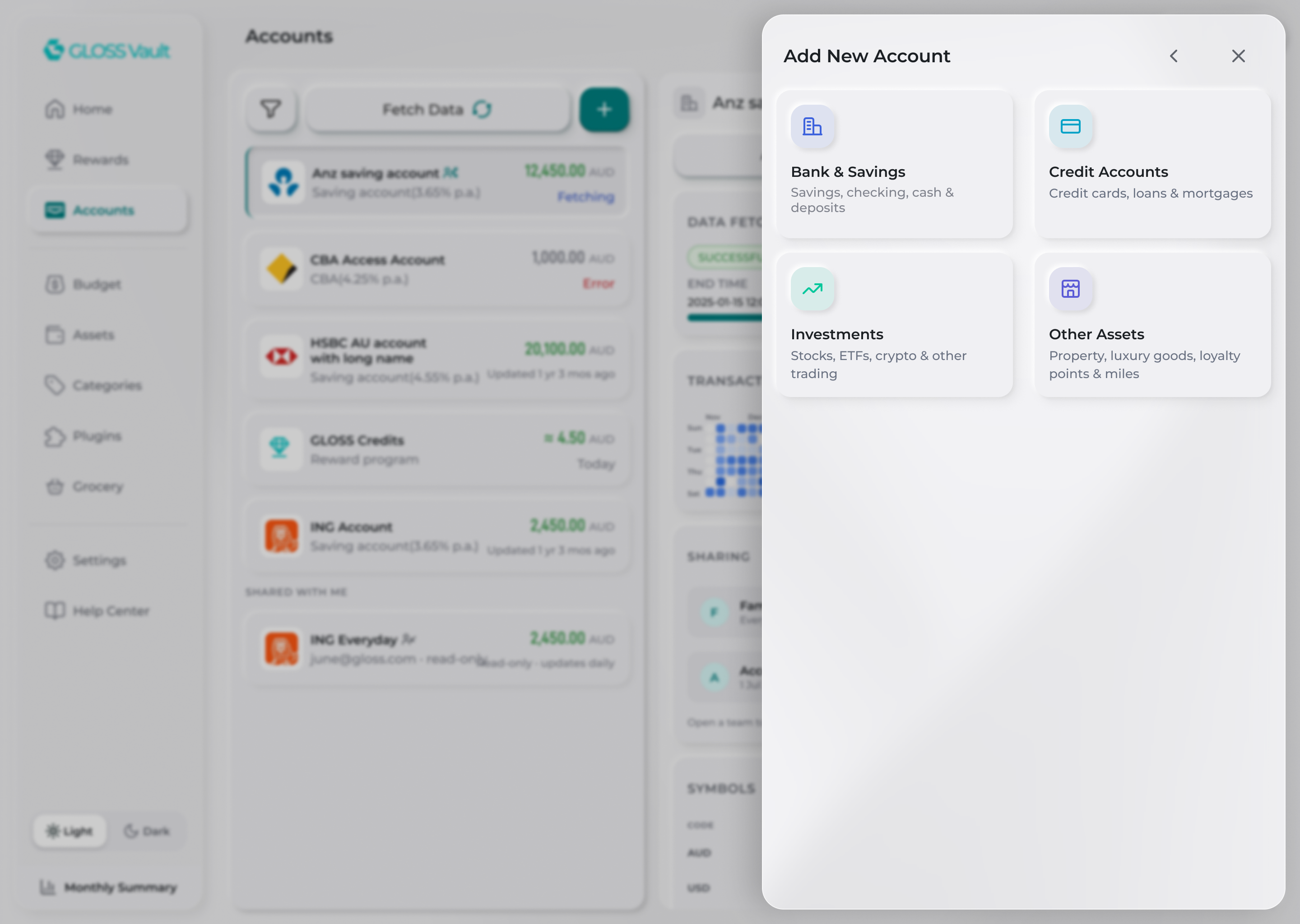This screenshot has width=1300, height=924.
Task: Click the Fetching status on Anz account
Action: tap(586, 197)
